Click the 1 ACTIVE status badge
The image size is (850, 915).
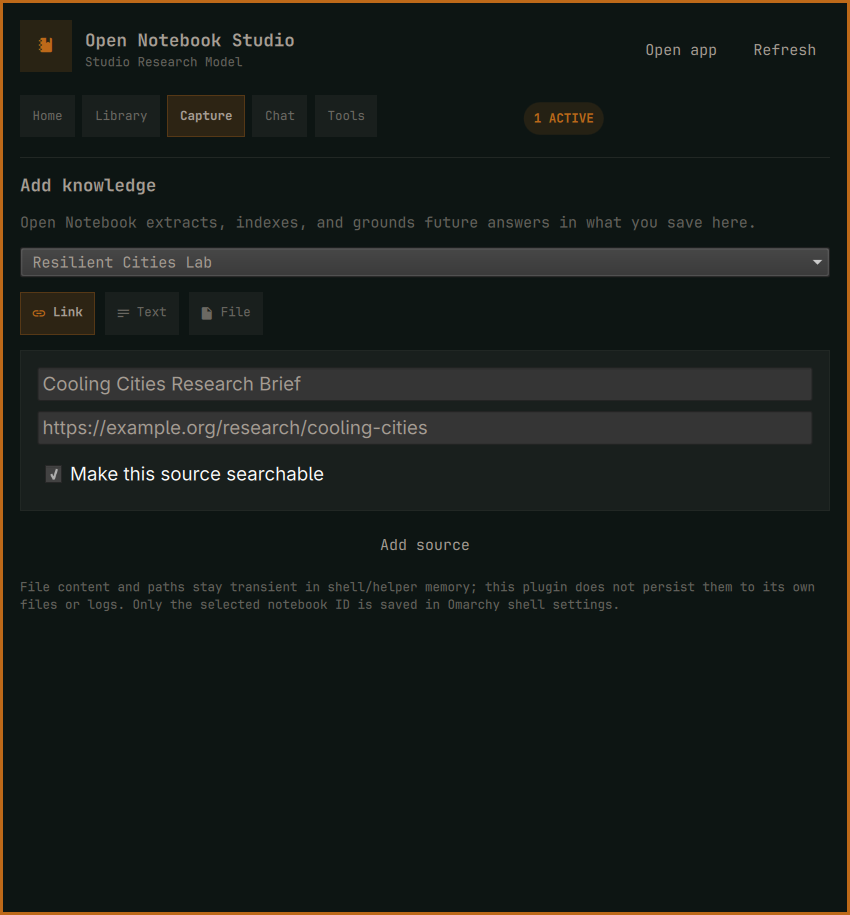(564, 118)
